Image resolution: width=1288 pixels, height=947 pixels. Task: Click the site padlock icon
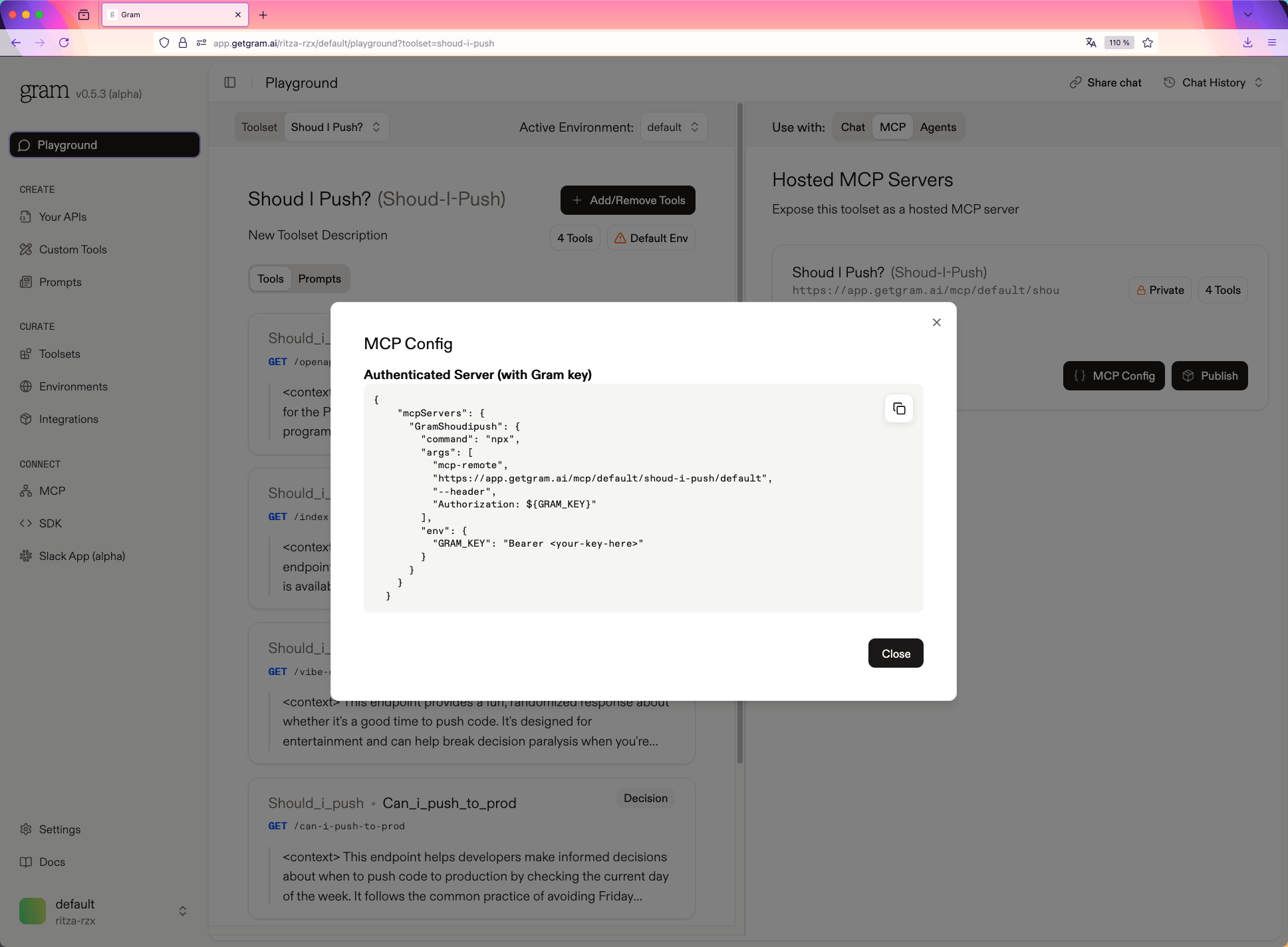[x=183, y=43]
